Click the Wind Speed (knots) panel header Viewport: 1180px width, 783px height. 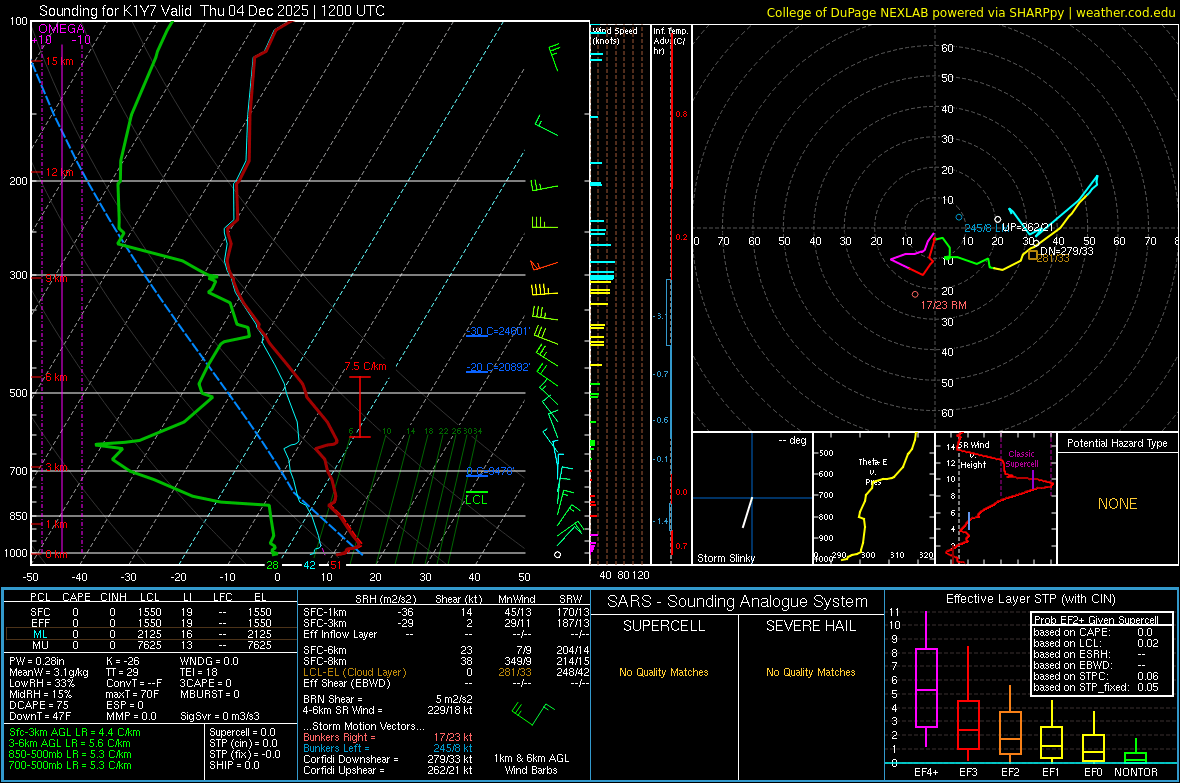click(615, 35)
